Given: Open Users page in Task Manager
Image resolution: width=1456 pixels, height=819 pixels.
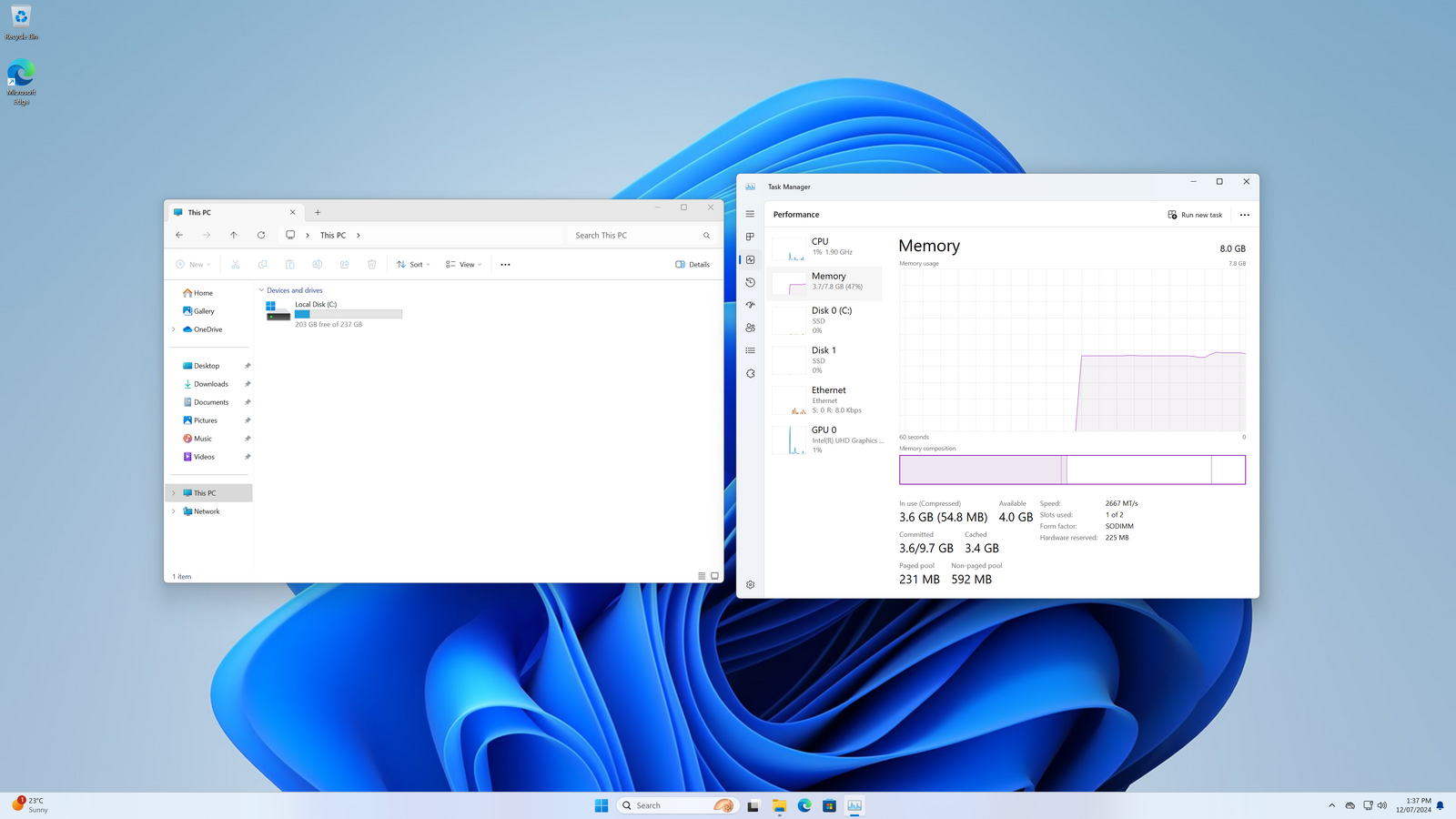Looking at the screenshot, I should click(750, 328).
